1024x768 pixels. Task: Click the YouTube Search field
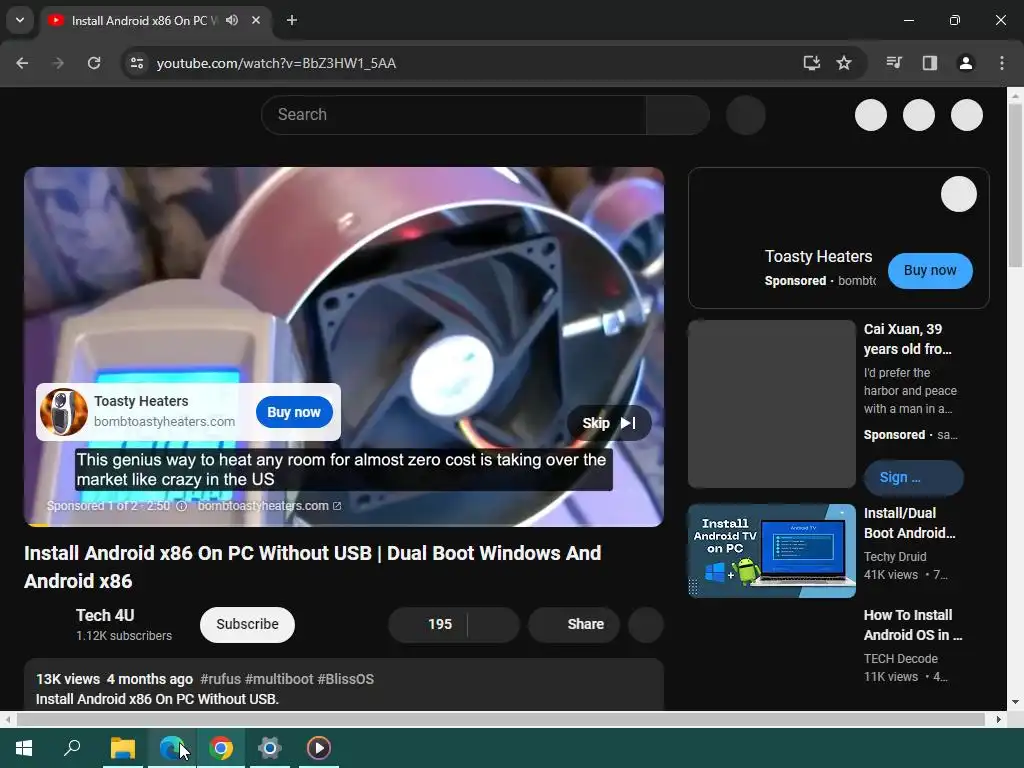click(x=454, y=115)
